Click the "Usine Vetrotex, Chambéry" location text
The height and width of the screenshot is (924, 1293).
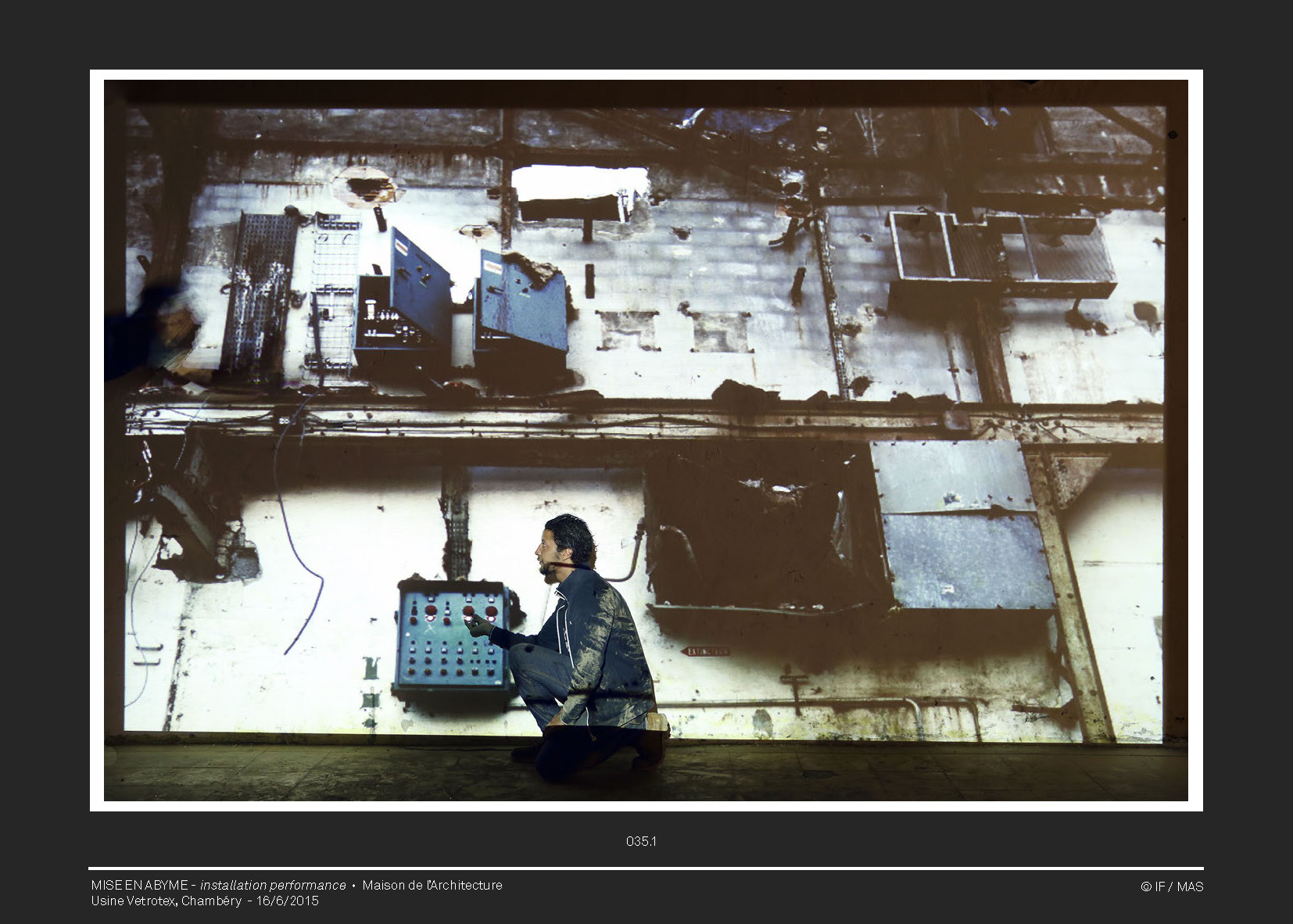[x=166, y=901]
